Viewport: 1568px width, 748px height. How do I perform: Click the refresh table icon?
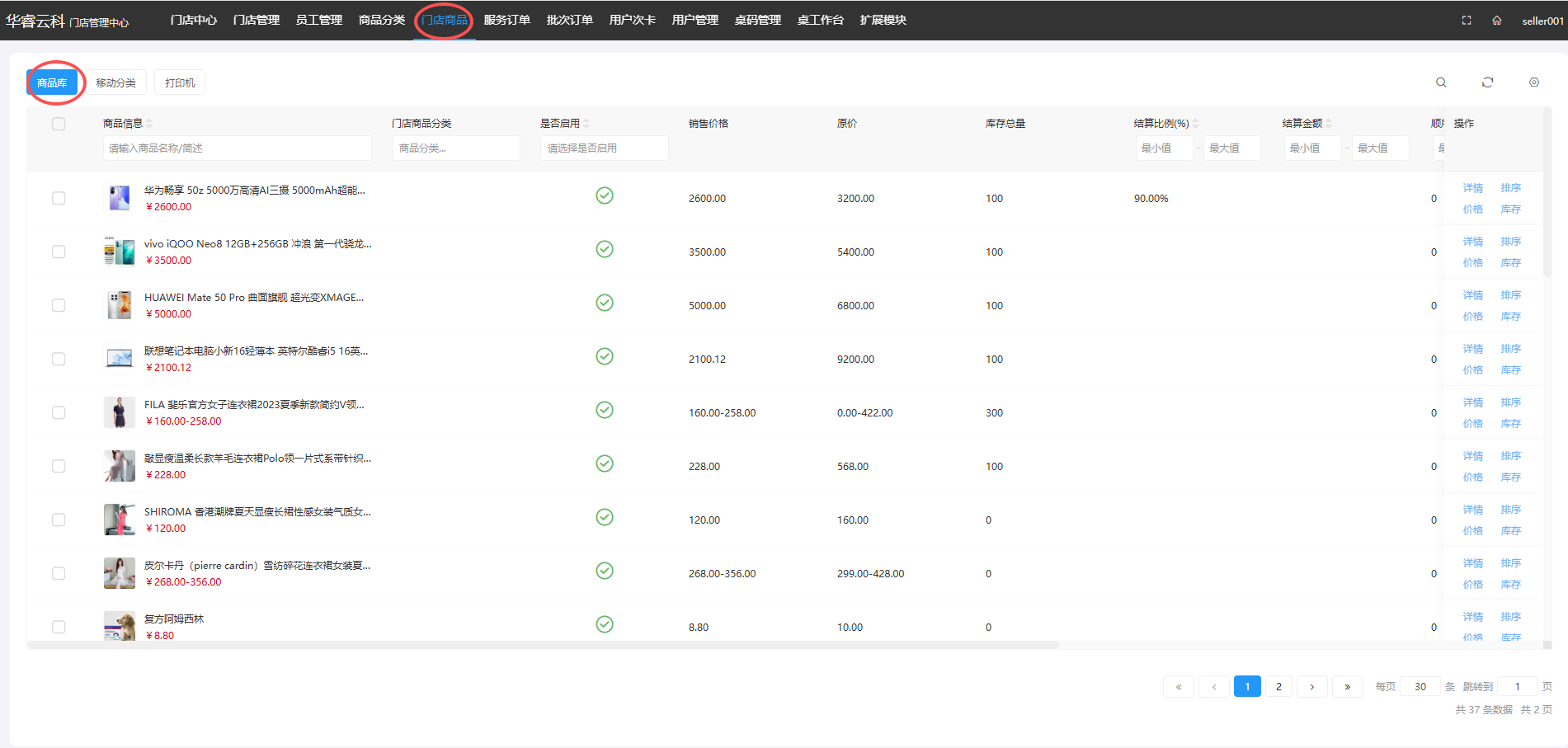point(1487,82)
